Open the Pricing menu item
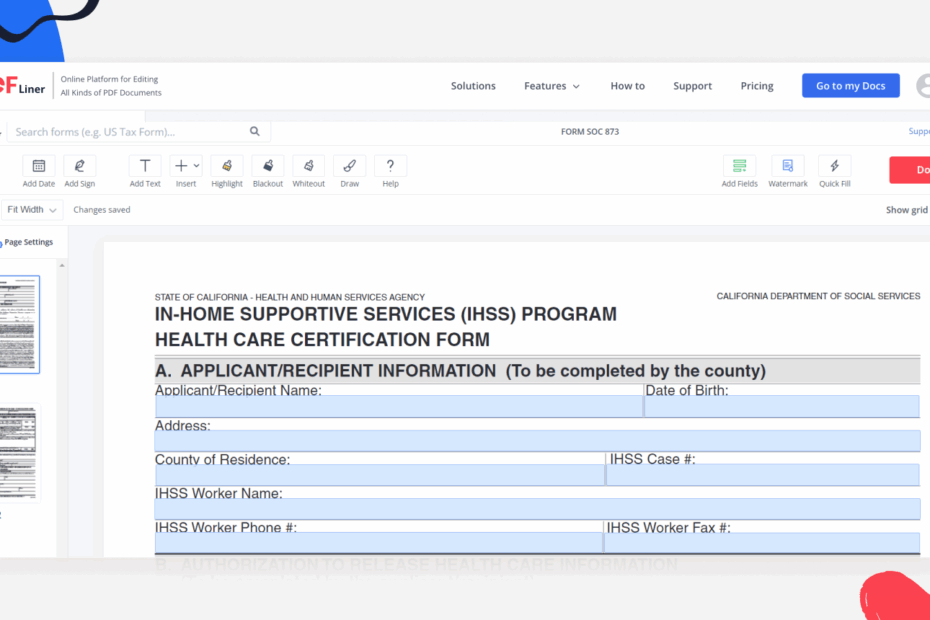The image size is (930, 620). click(x=757, y=86)
